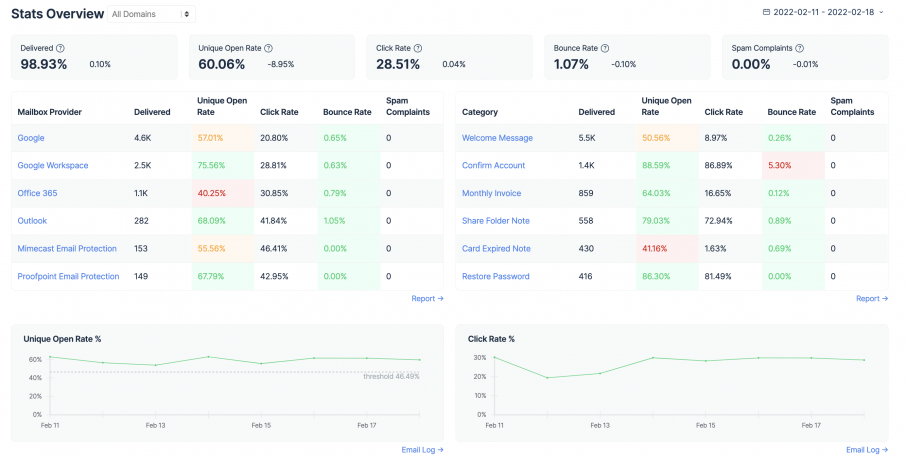Open the Card Expired Note category
This screenshot has width=906, height=461.
496,248
